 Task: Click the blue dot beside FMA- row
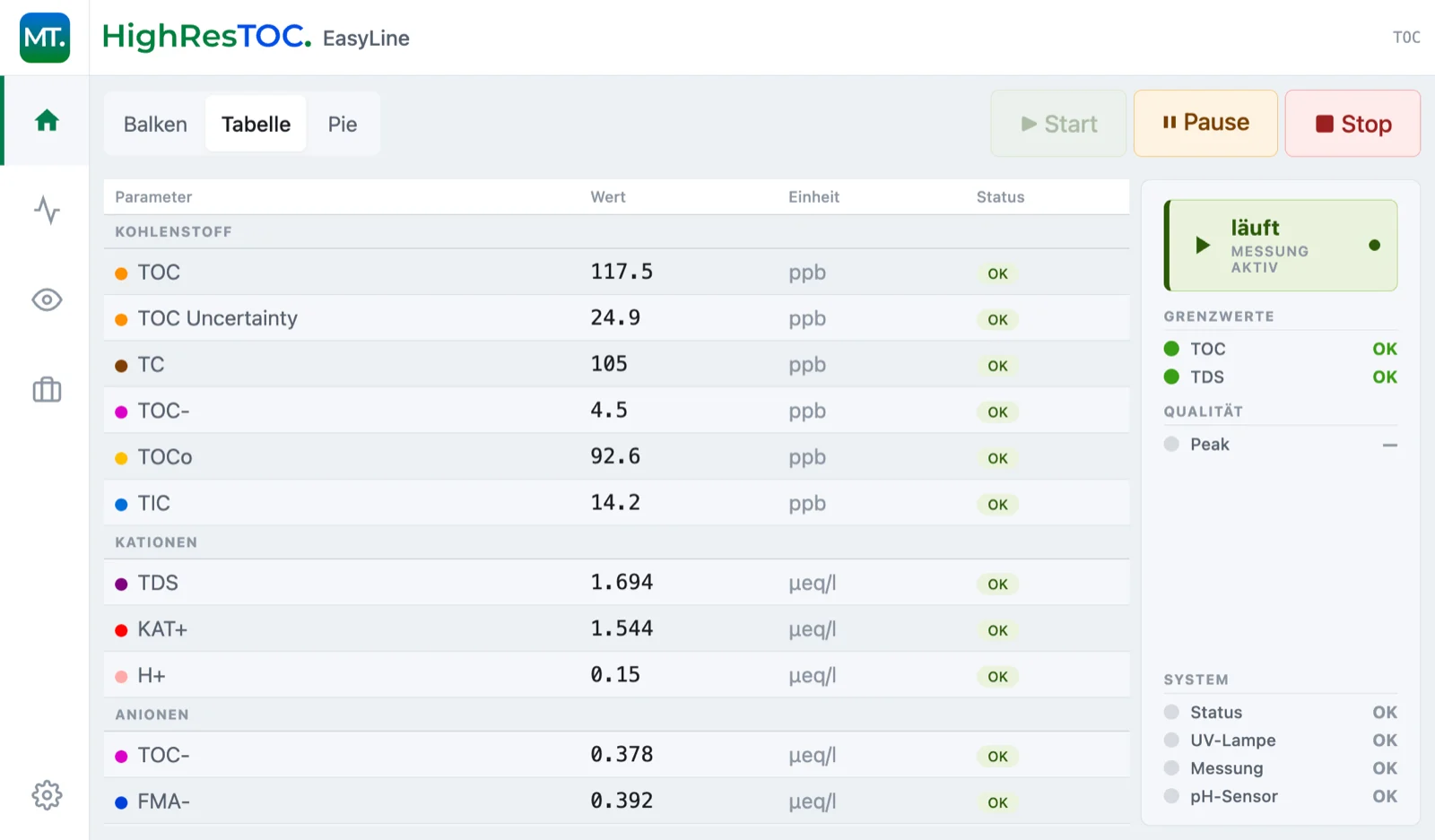(x=121, y=802)
